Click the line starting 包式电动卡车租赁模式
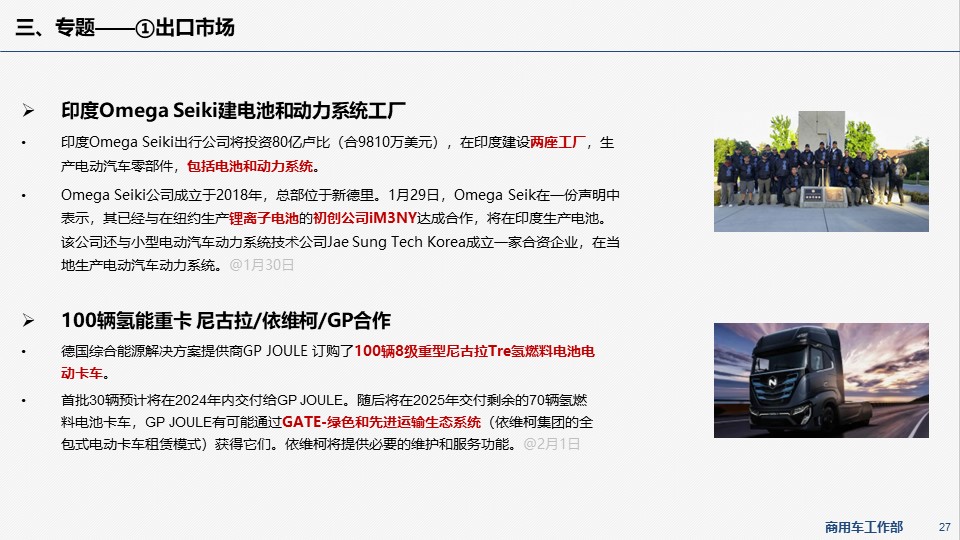This screenshot has height=540, width=960. 320,444
